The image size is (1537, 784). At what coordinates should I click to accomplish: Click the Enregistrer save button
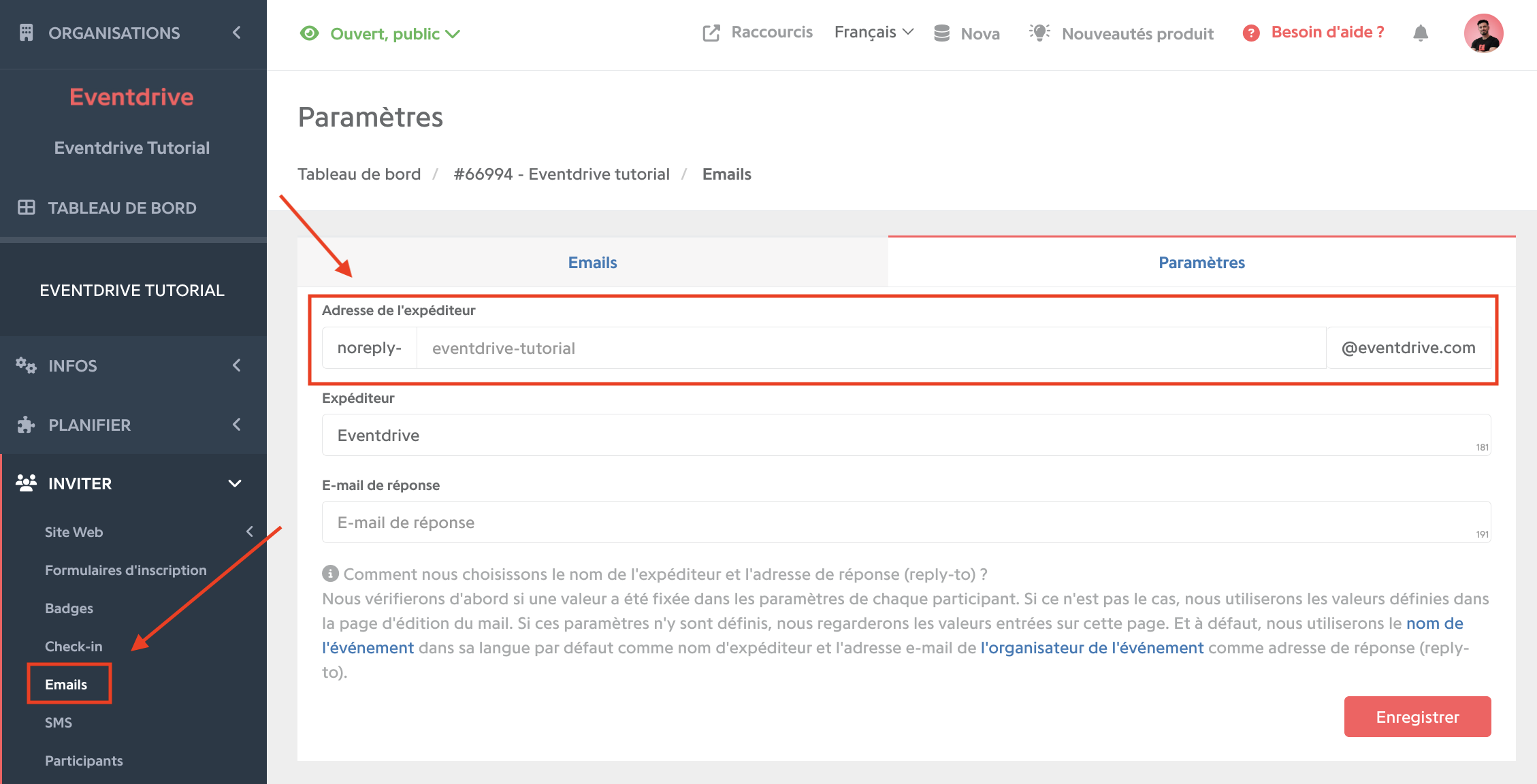click(1417, 717)
